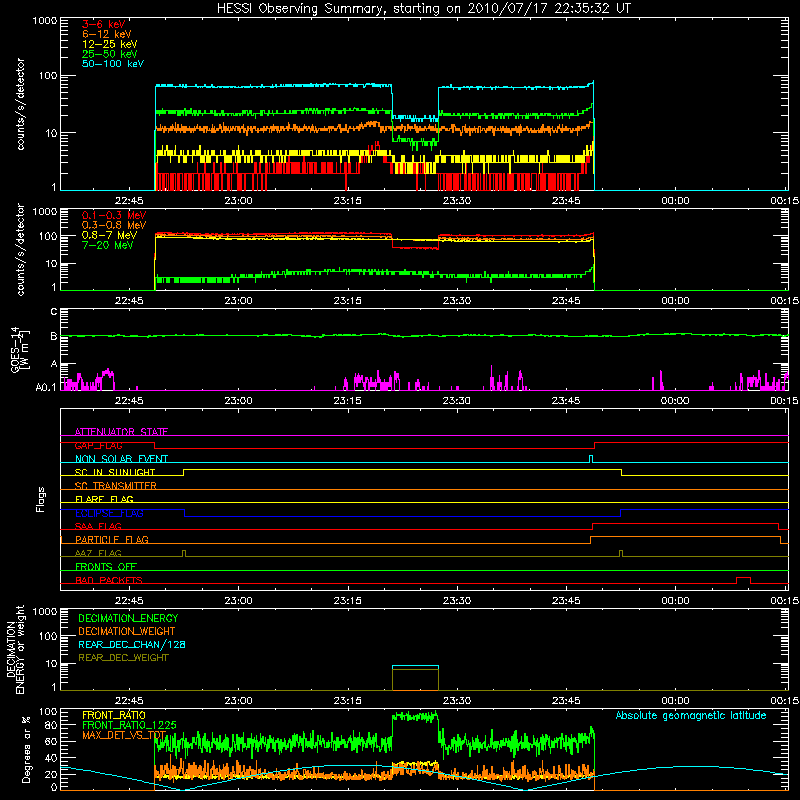Click the Degrees or % axis title
Viewport: 800px width, 800px height.
(26, 750)
